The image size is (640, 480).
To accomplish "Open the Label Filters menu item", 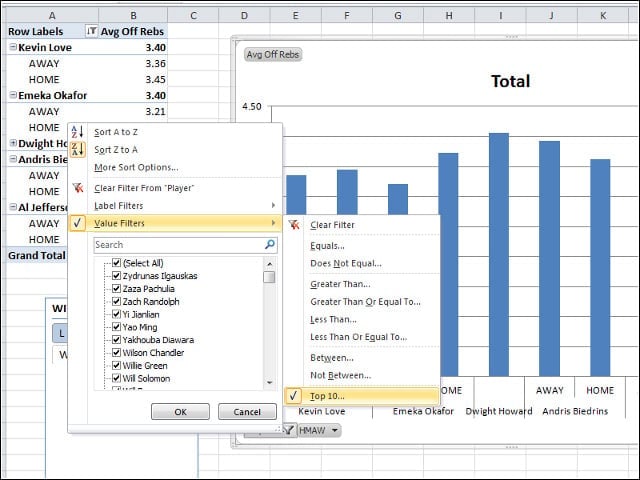I will click(x=176, y=205).
